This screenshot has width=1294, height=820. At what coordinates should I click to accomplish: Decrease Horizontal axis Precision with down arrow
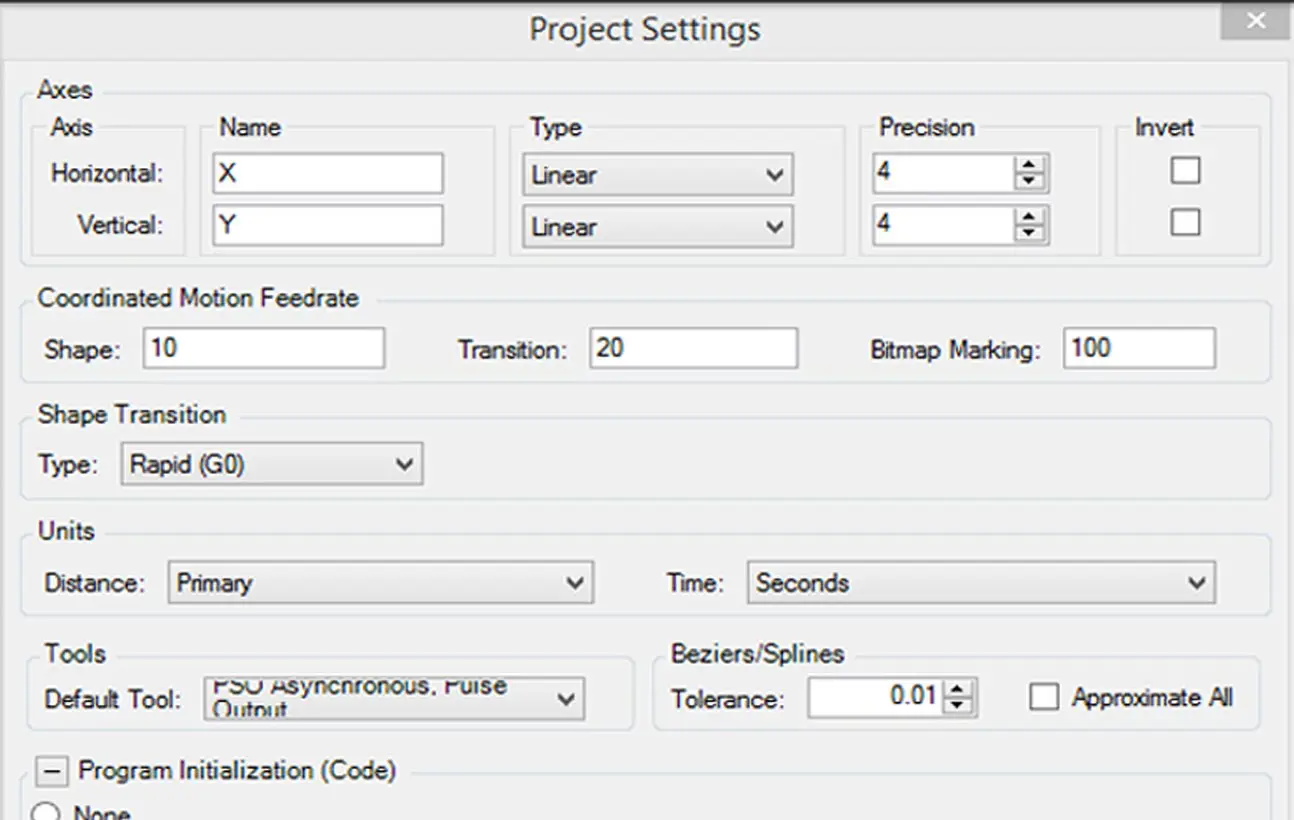pos(1028,181)
